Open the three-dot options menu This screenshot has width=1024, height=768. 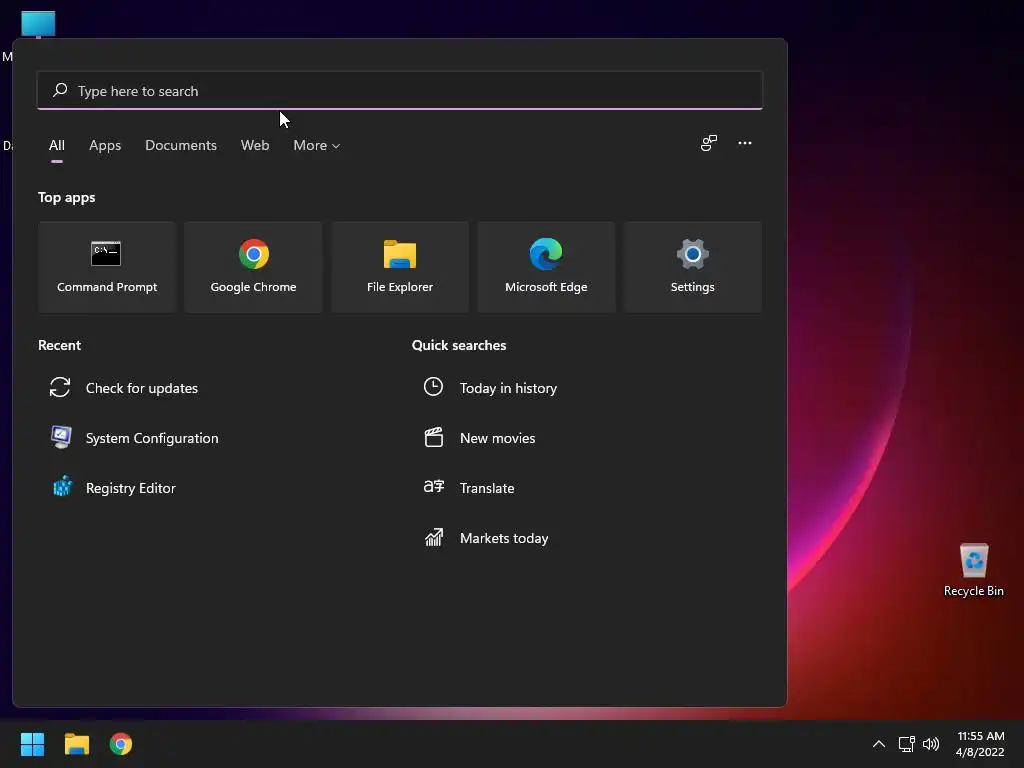[744, 143]
